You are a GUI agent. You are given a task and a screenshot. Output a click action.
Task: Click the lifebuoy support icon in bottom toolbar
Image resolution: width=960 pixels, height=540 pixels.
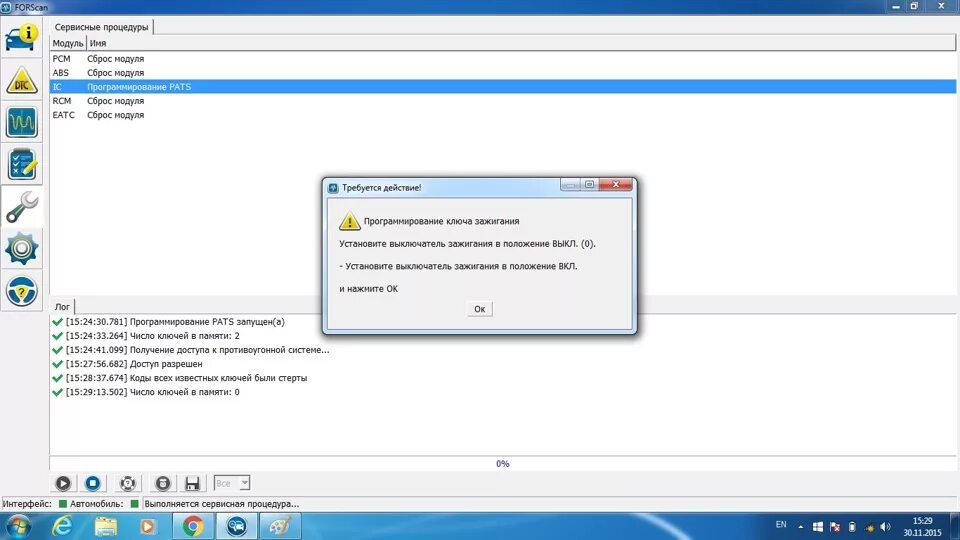(x=127, y=483)
